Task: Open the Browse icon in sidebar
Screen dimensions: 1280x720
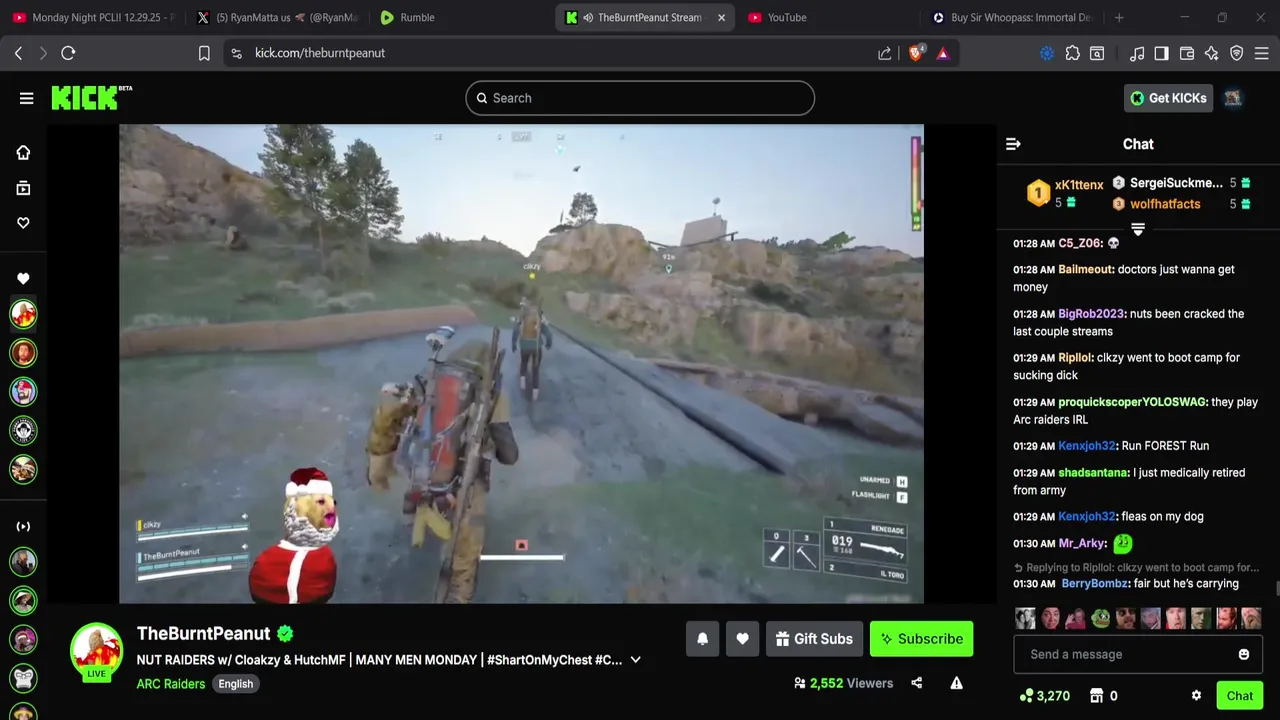Action: [23, 188]
